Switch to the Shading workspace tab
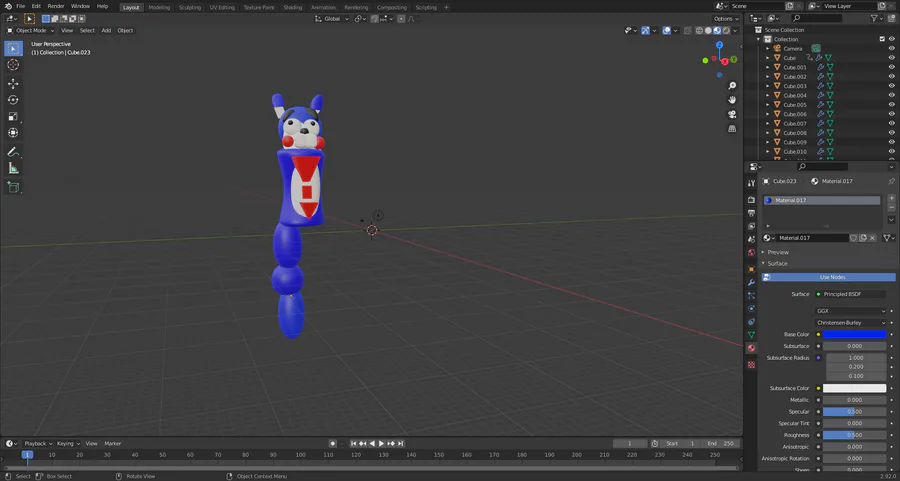This screenshot has width=900, height=481. (293, 7)
